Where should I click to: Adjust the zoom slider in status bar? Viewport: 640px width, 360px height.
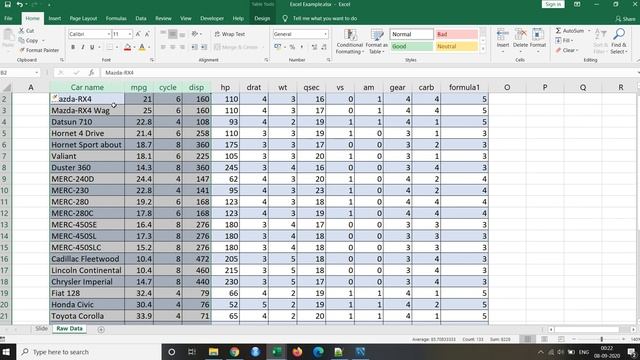(x=601, y=339)
